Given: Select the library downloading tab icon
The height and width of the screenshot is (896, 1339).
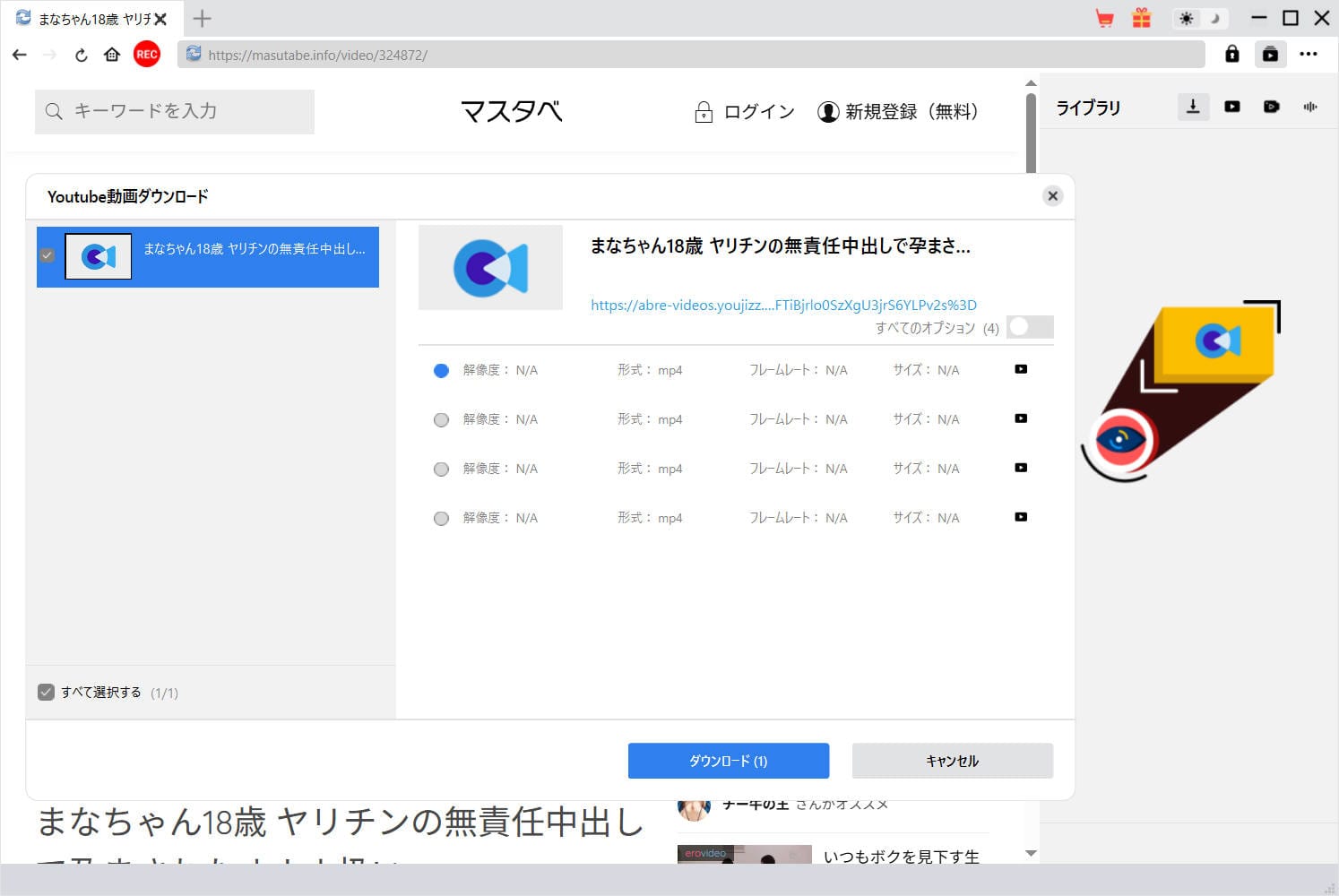Looking at the screenshot, I should (1193, 107).
